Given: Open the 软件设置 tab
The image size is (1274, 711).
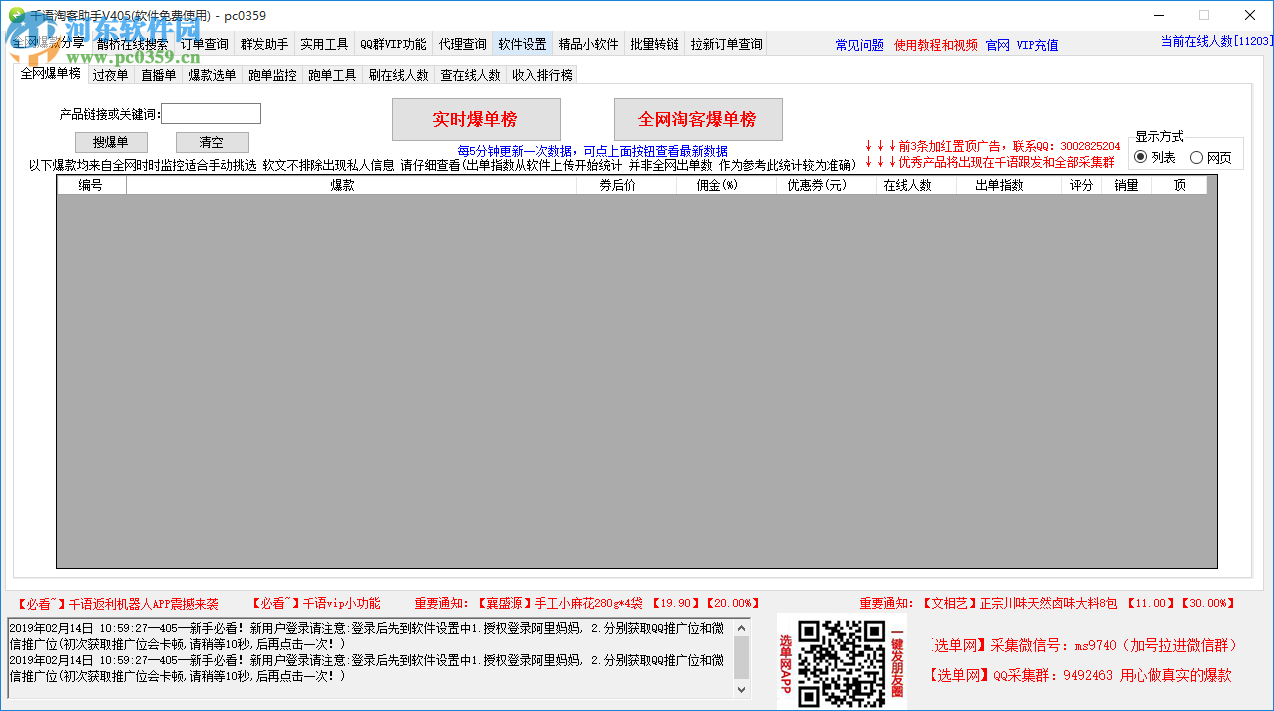Looking at the screenshot, I should 522,44.
